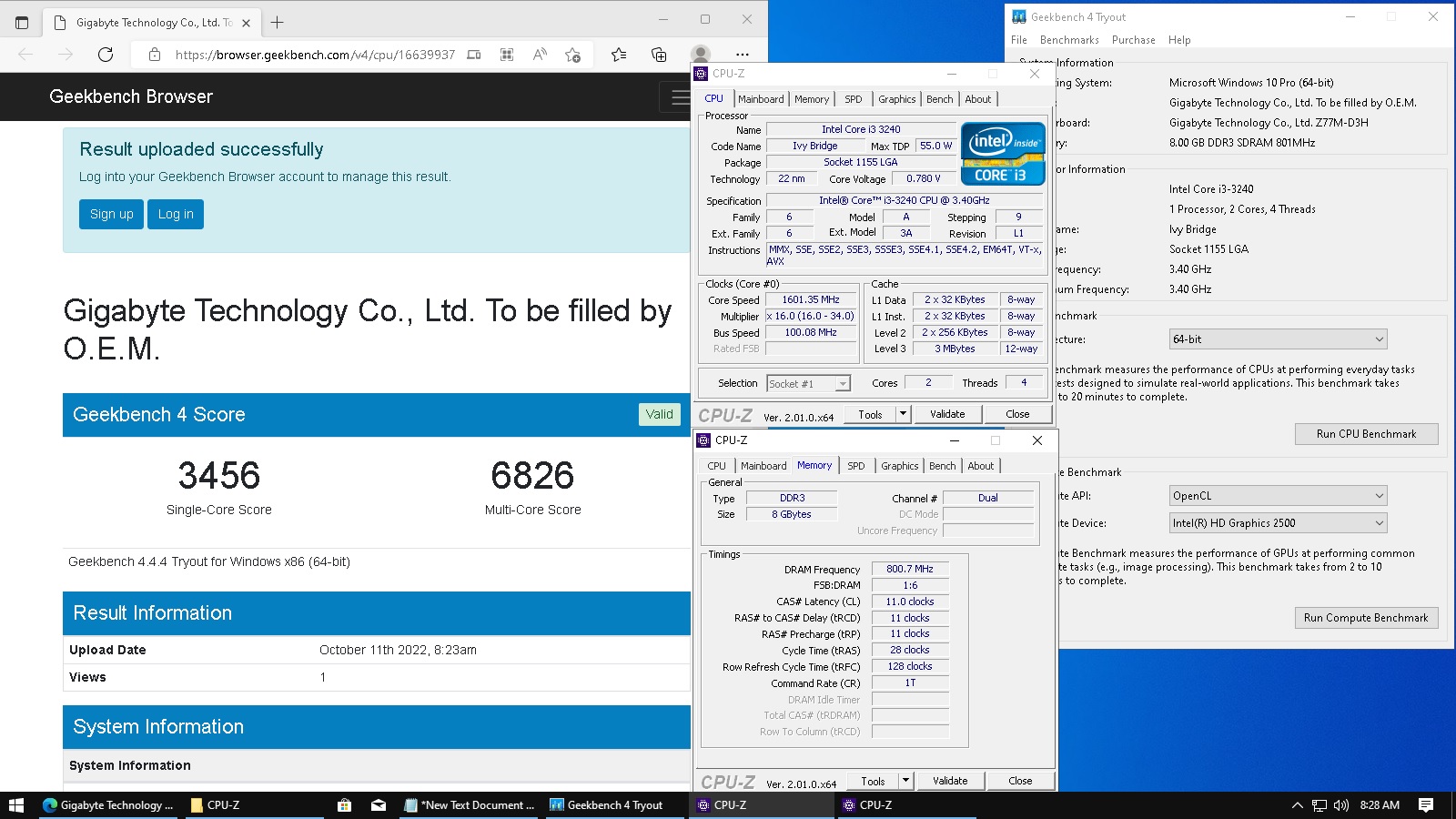Image resolution: width=1456 pixels, height=819 pixels.
Task: Click the Sign up button
Action: click(x=111, y=214)
